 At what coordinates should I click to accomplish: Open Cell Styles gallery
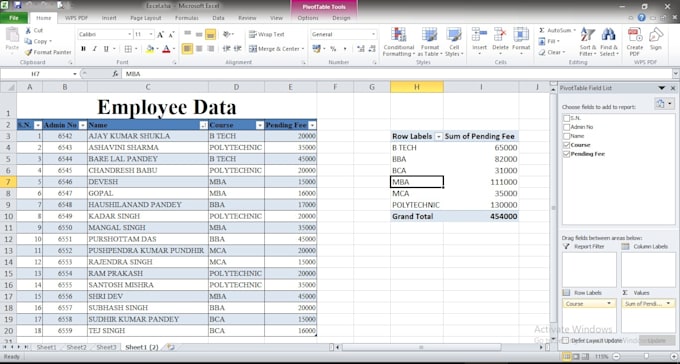tap(454, 42)
